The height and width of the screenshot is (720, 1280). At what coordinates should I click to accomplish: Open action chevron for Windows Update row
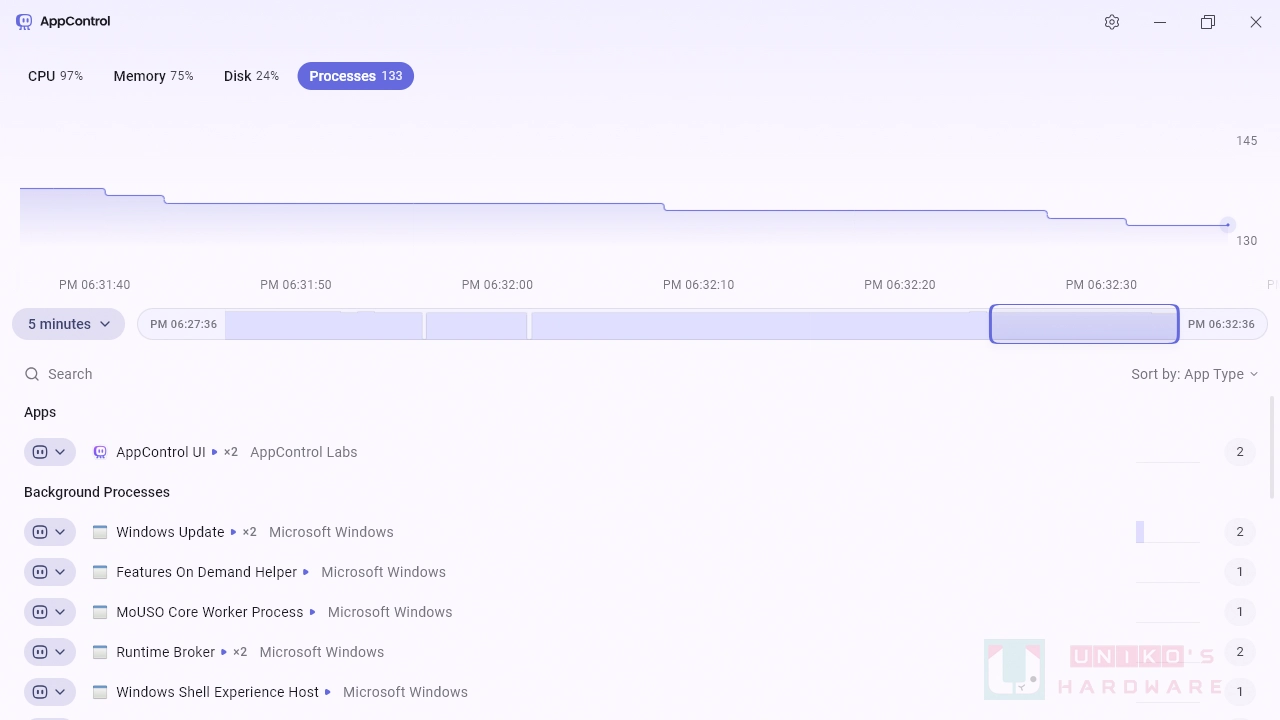[60, 532]
